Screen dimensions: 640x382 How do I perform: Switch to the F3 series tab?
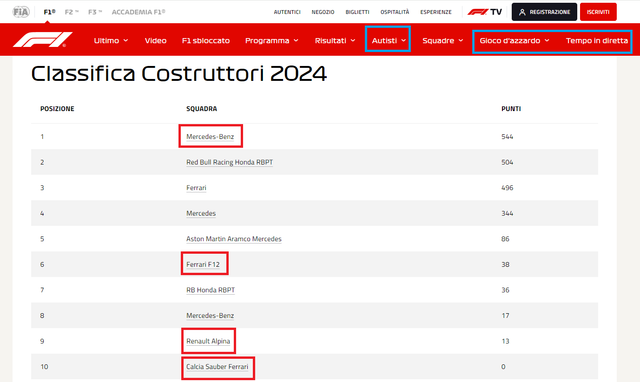(95, 12)
